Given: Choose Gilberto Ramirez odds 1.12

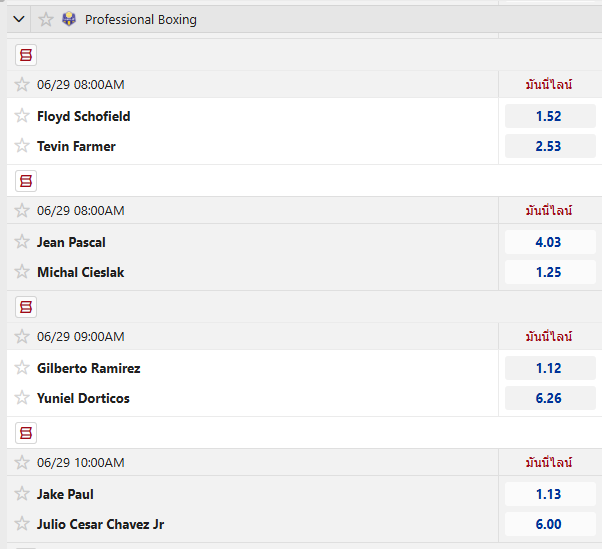Looking at the screenshot, I should 550,368.
